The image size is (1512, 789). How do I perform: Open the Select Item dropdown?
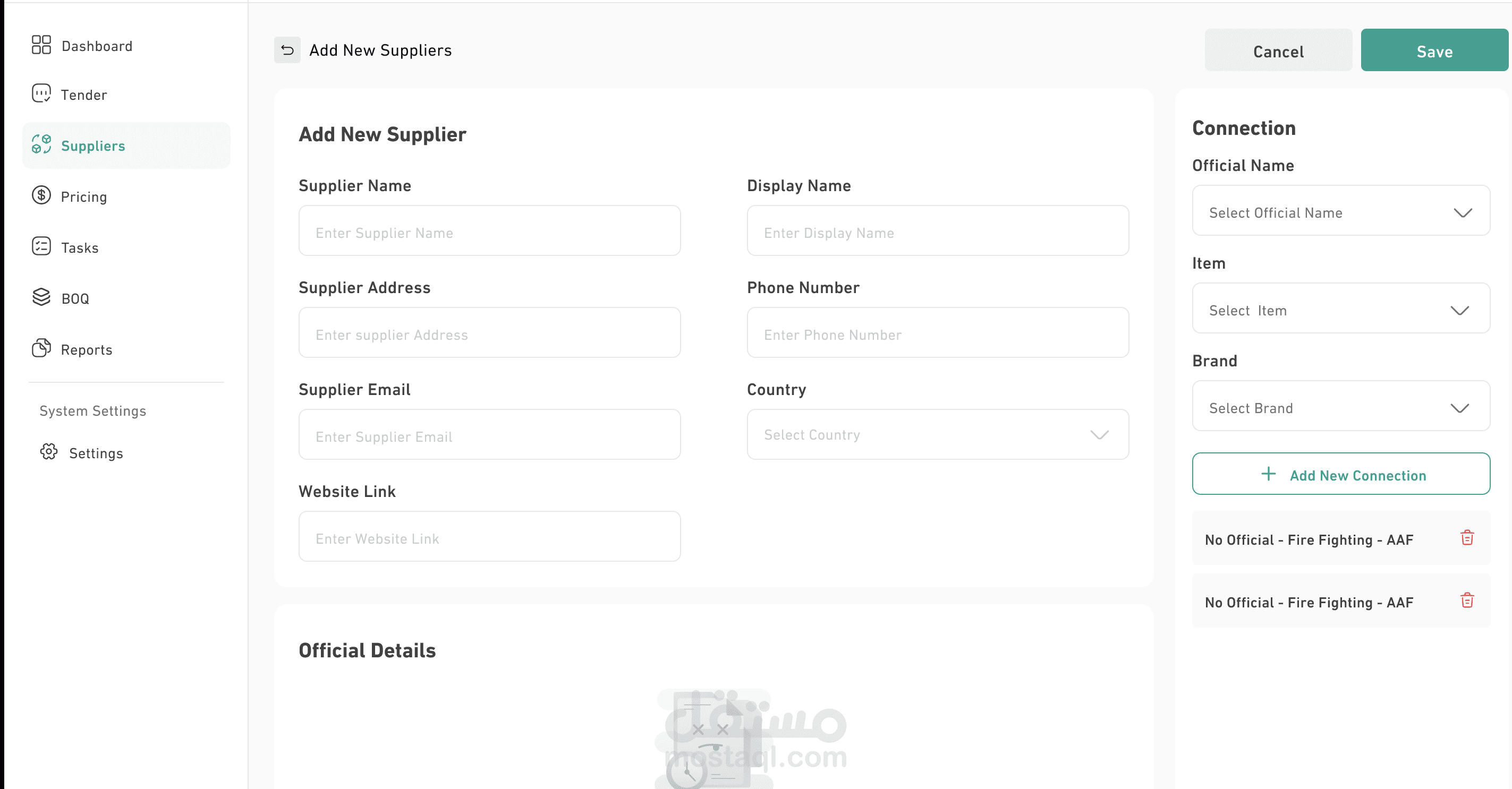coord(1340,309)
